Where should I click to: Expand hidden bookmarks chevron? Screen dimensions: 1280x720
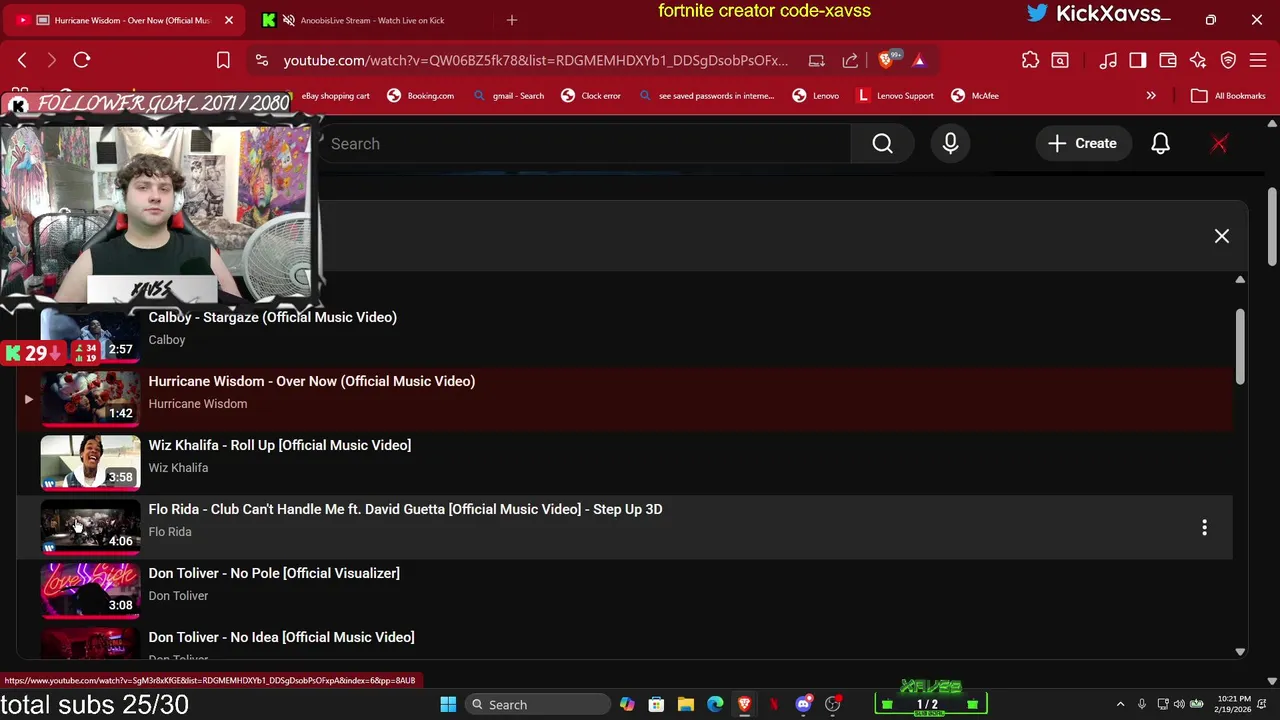pyautogui.click(x=1151, y=96)
